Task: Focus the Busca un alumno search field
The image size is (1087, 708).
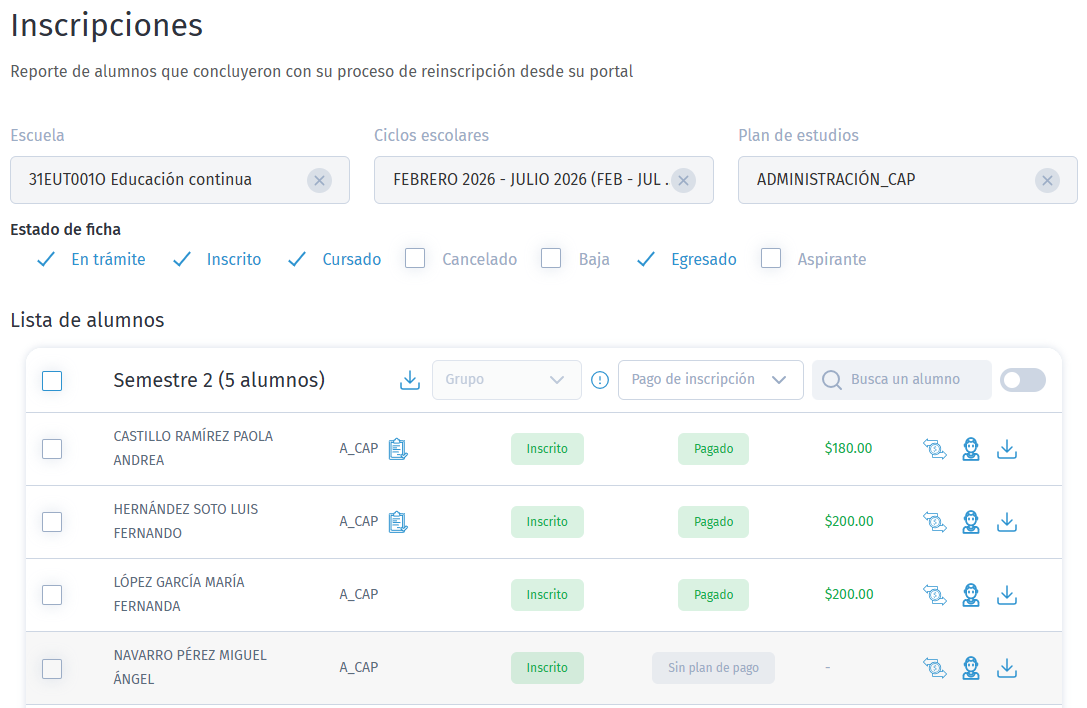Action: (902, 380)
